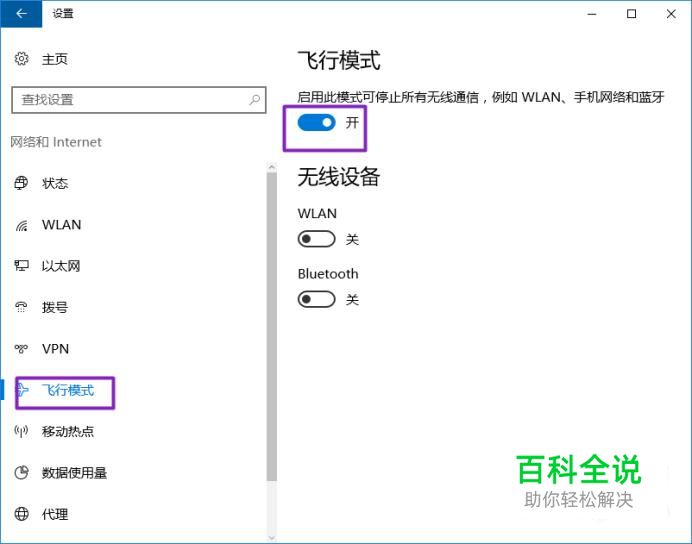
Task: Select 飞行模式 in the sidebar
Action: click(x=68, y=390)
